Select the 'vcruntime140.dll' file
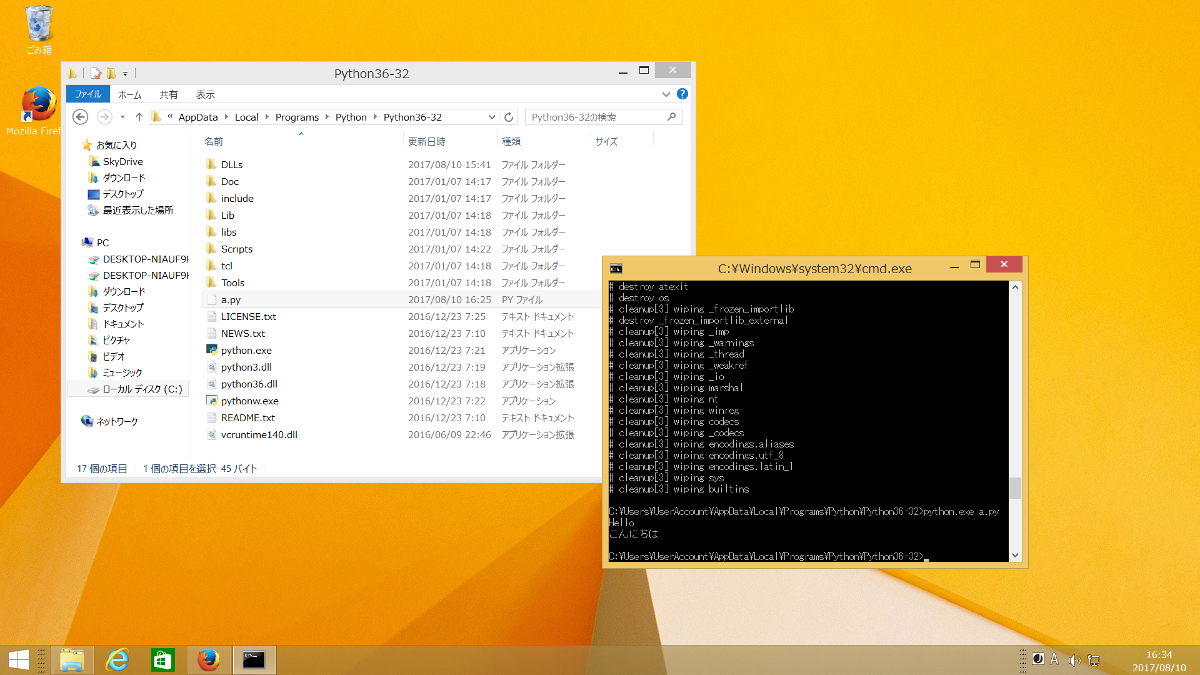Image resolution: width=1200 pixels, height=675 pixels. [x=259, y=434]
